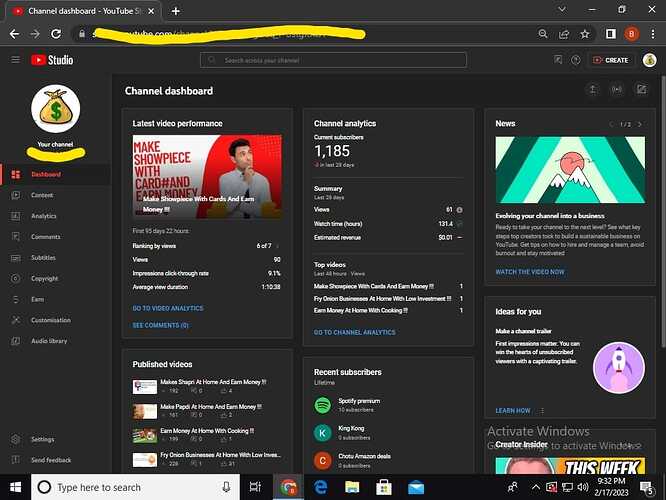Screen dimensions: 666x500
Task: Open the YouTube Studio hamburger menu
Action: (x=16, y=60)
